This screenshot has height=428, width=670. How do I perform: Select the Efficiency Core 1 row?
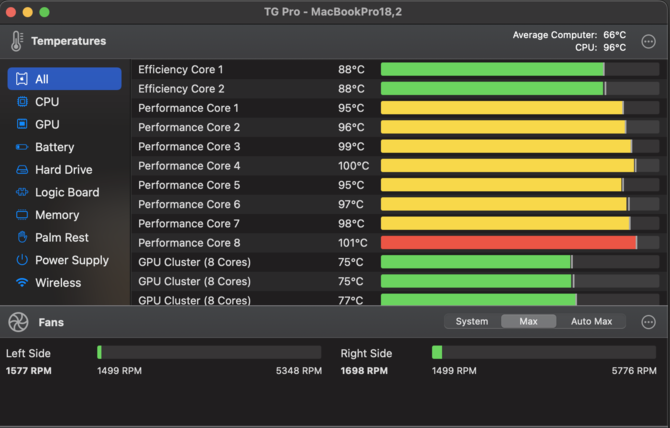click(399, 69)
